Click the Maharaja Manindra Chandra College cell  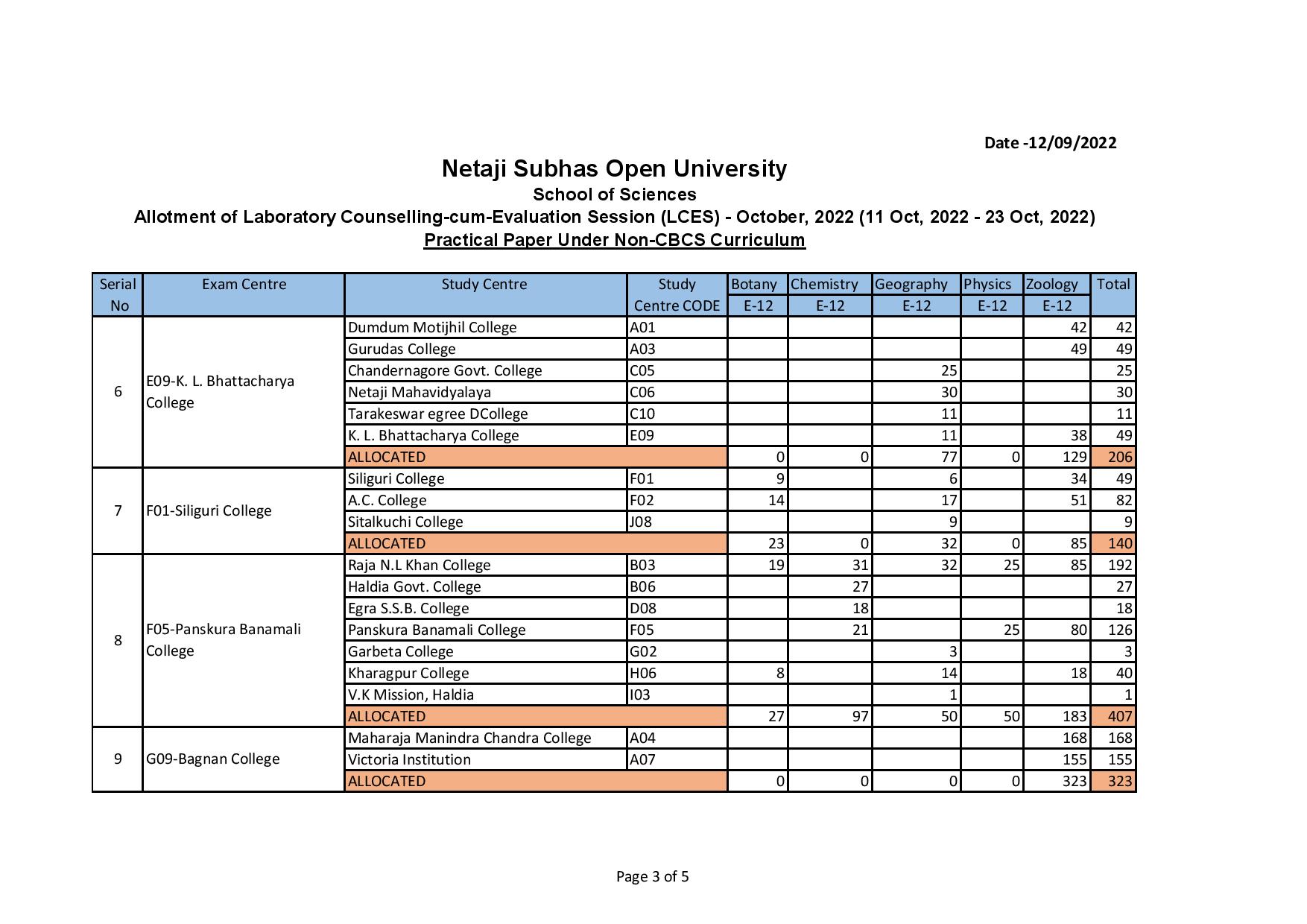(x=469, y=738)
